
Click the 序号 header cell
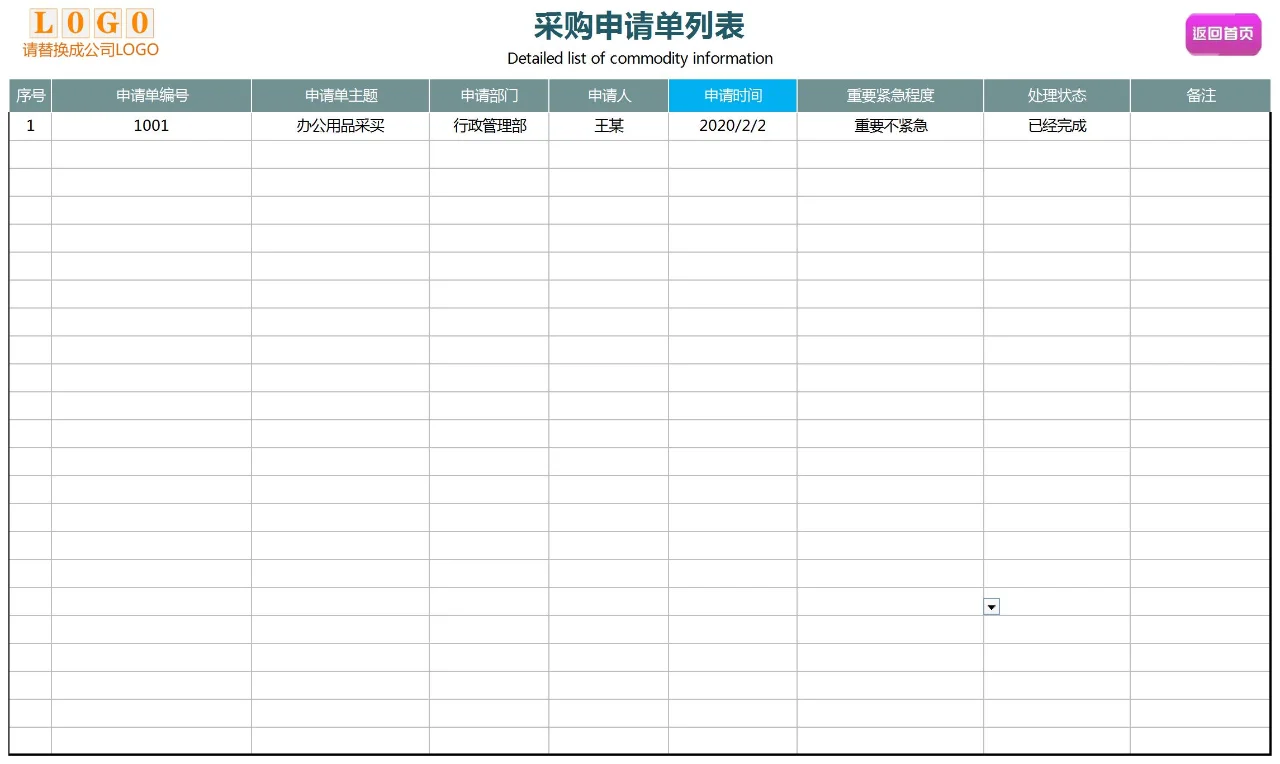30,95
